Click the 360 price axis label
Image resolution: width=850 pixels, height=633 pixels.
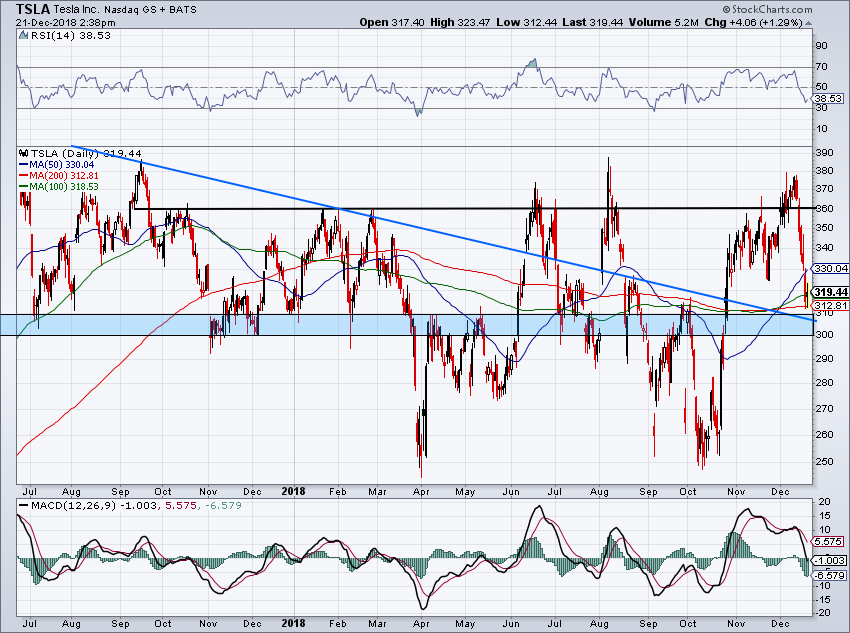(x=825, y=209)
